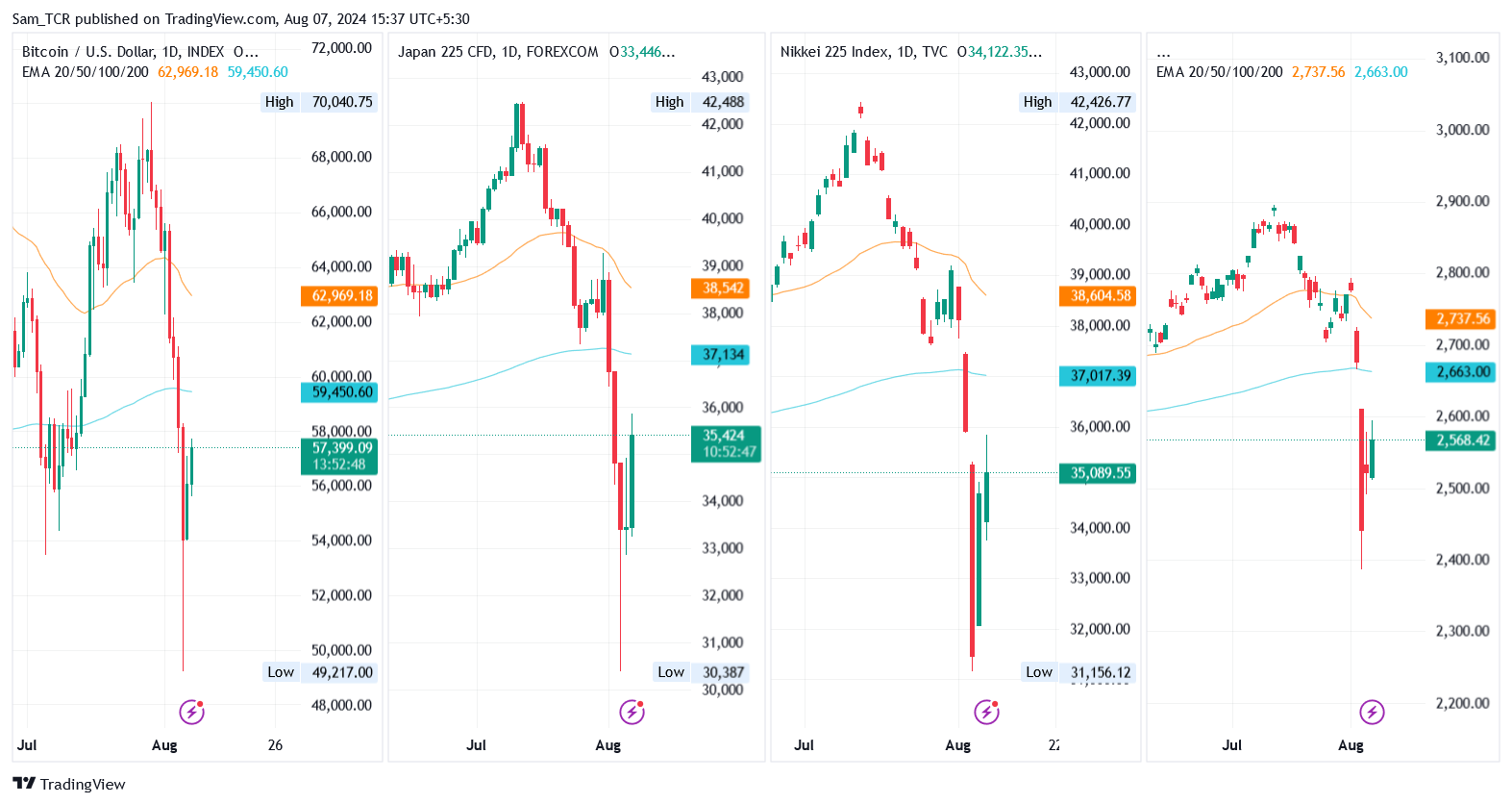
Task: Click the Nikkei 225 Index chart title
Action: coord(863,52)
